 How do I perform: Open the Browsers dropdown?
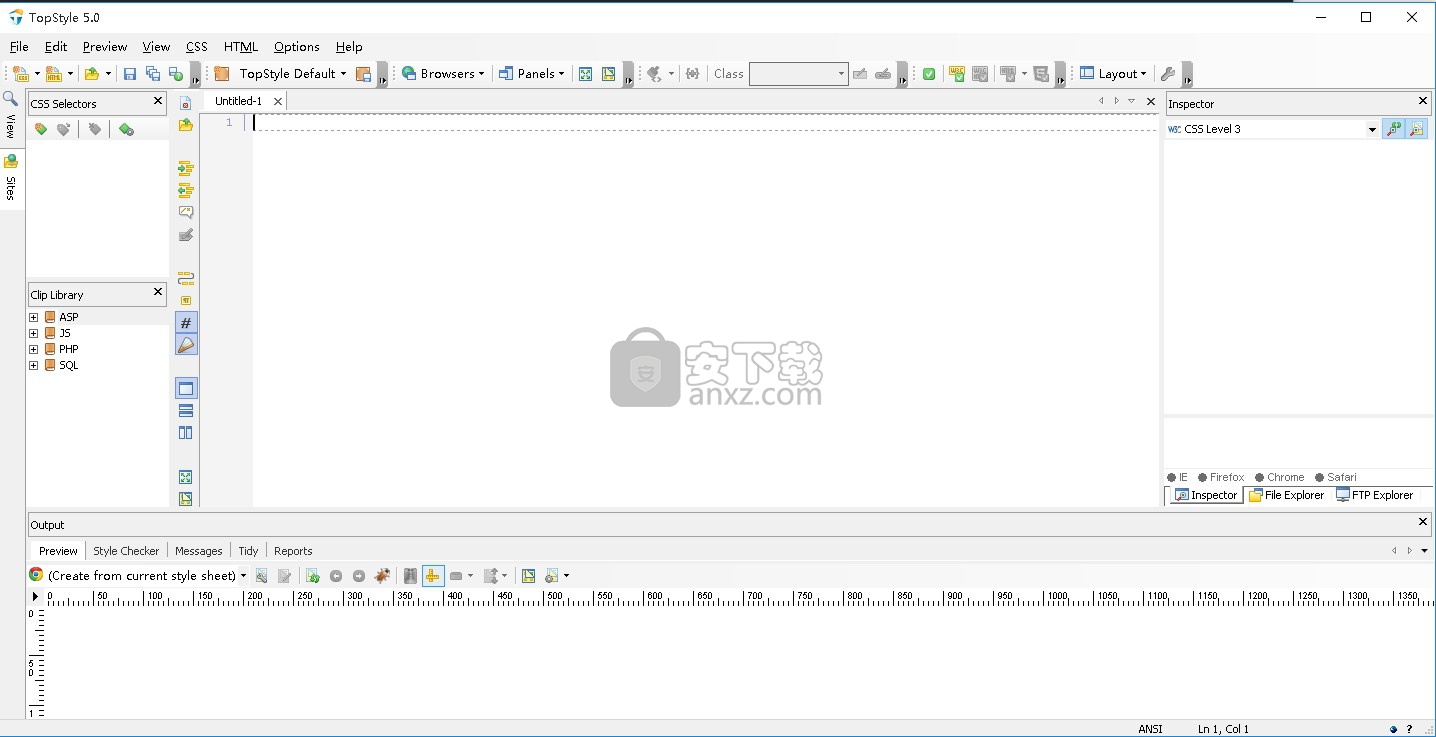pos(443,73)
